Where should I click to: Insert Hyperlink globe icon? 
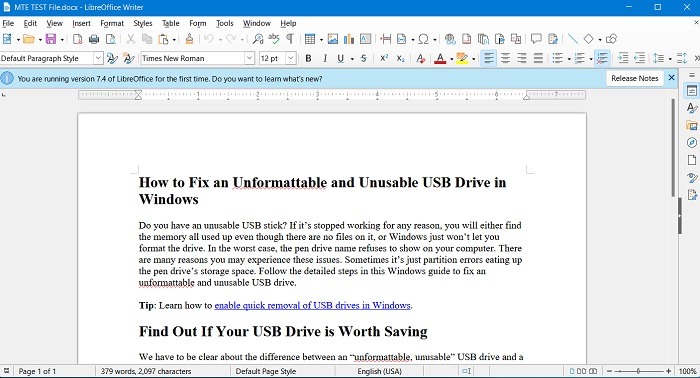[450, 39]
